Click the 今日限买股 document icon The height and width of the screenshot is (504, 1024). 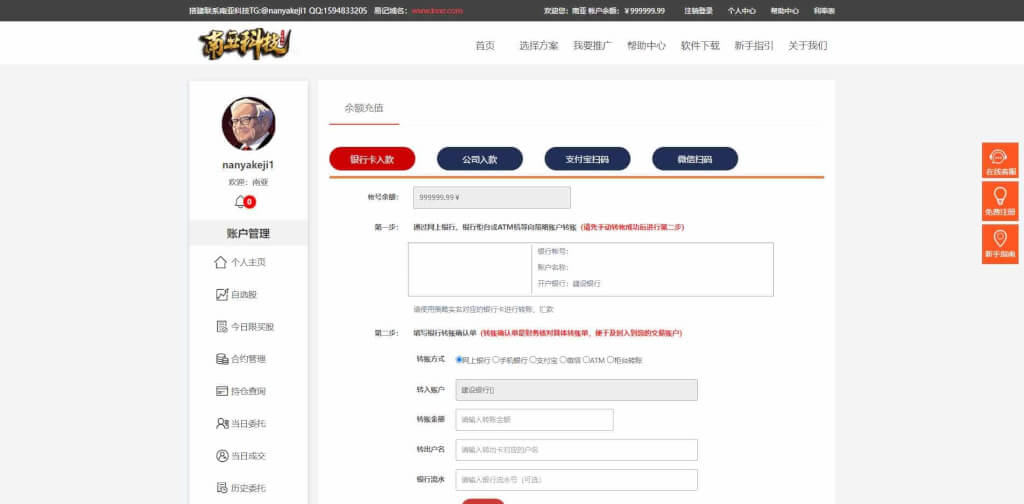pyautogui.click(x=222, y=326)
